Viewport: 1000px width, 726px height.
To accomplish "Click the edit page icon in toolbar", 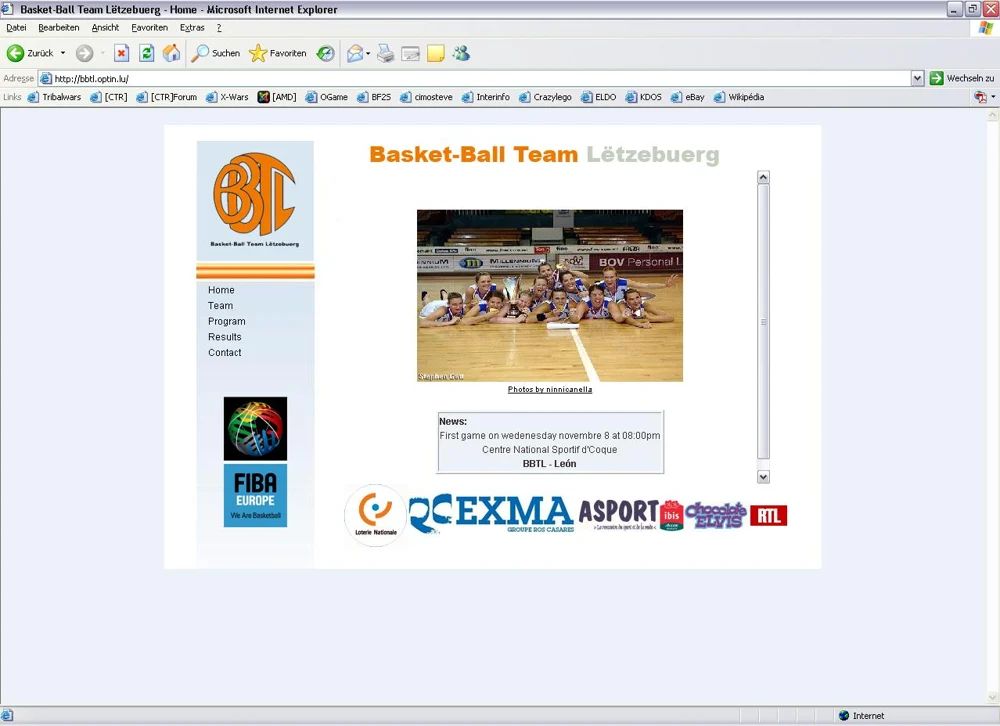I will [x=410, y=54].
